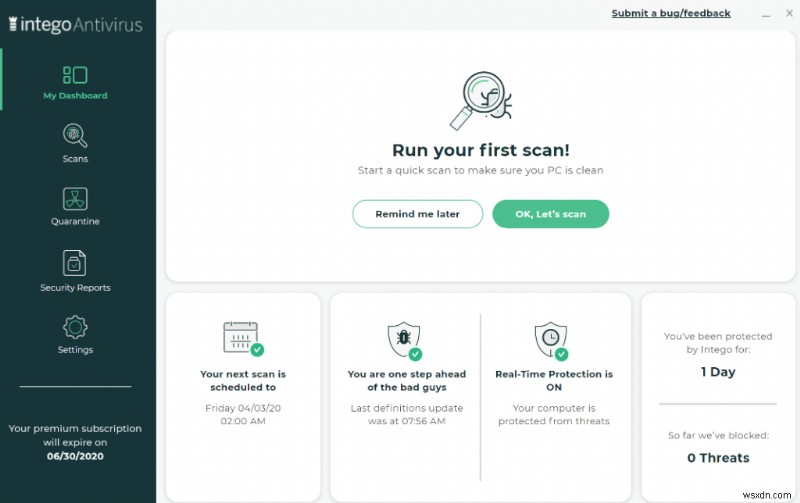Click the magnifier and bug scan illustration
Image resolution: width=800 pixels, height=503 pixels.
click(481, 100)
